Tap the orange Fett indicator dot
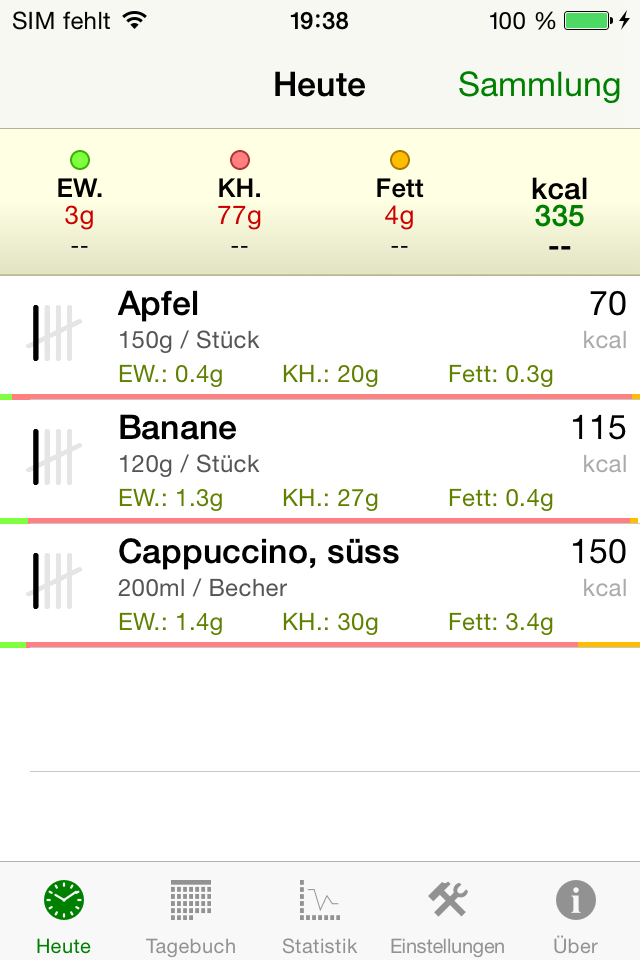The width and height of the screenshot is (640, 960). 399,160
